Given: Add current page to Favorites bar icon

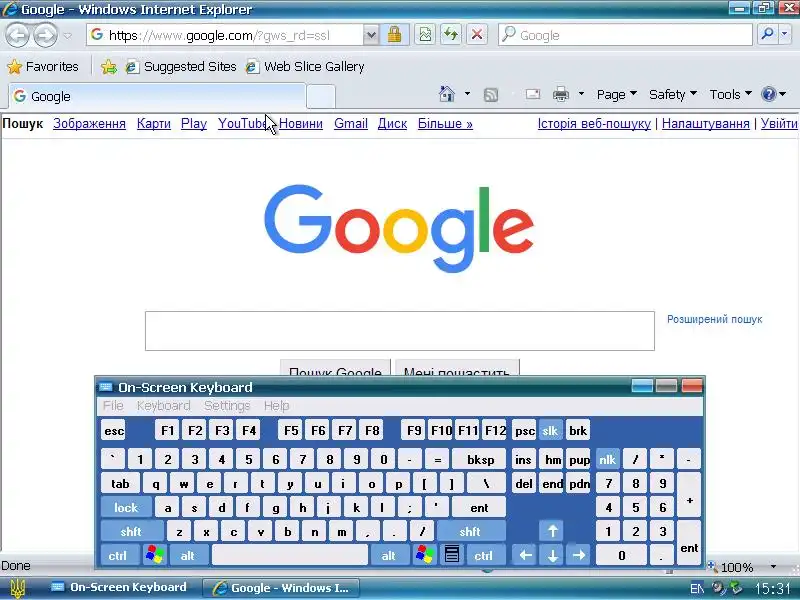Looking at the screenshot, I should 109,67.
